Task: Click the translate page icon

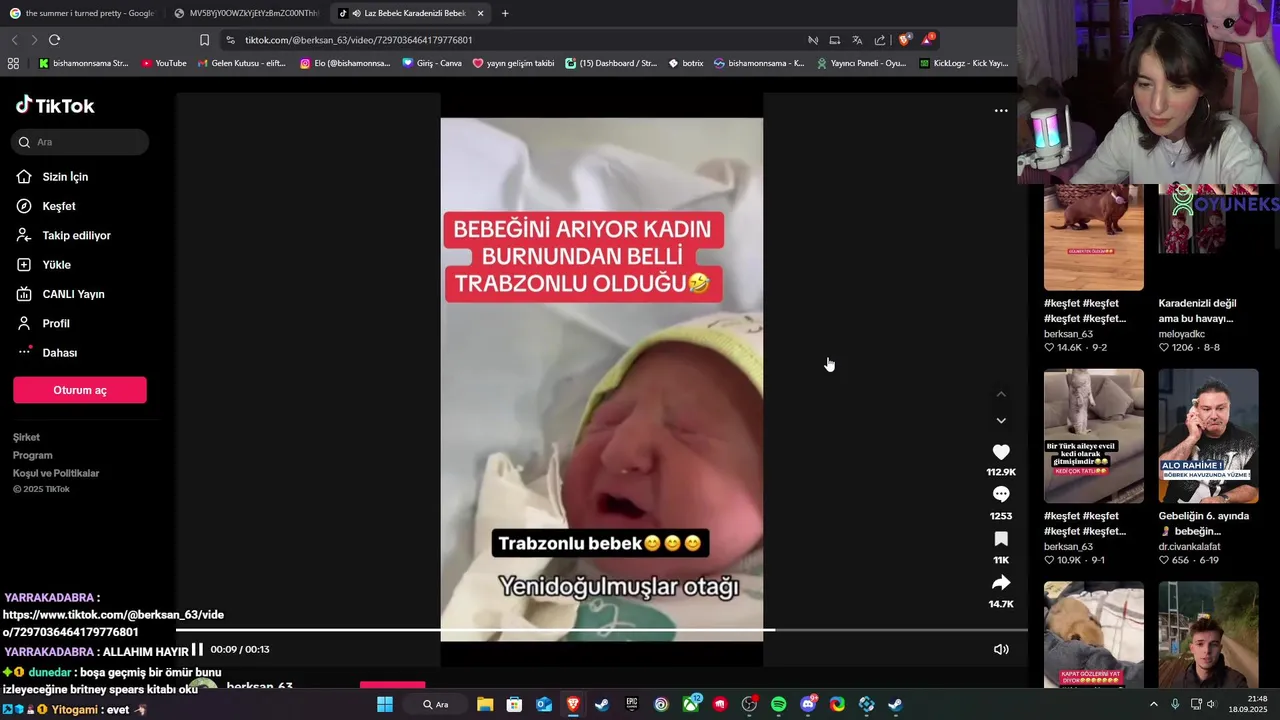Action: pyautogui.click(x=857, y=40)
